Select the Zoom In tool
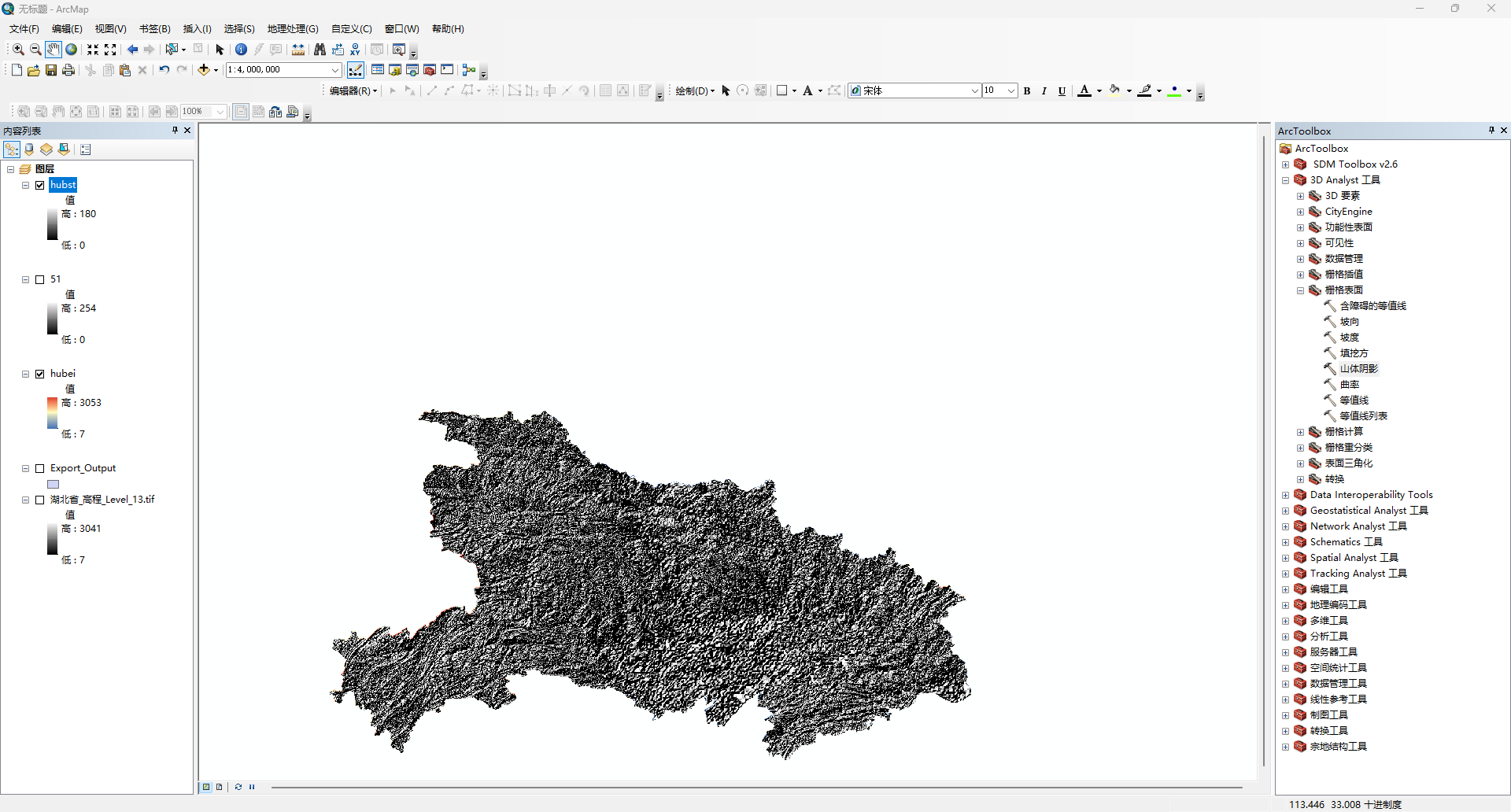The width and height of the screenshot is (1511, 812). click(18, 50)
